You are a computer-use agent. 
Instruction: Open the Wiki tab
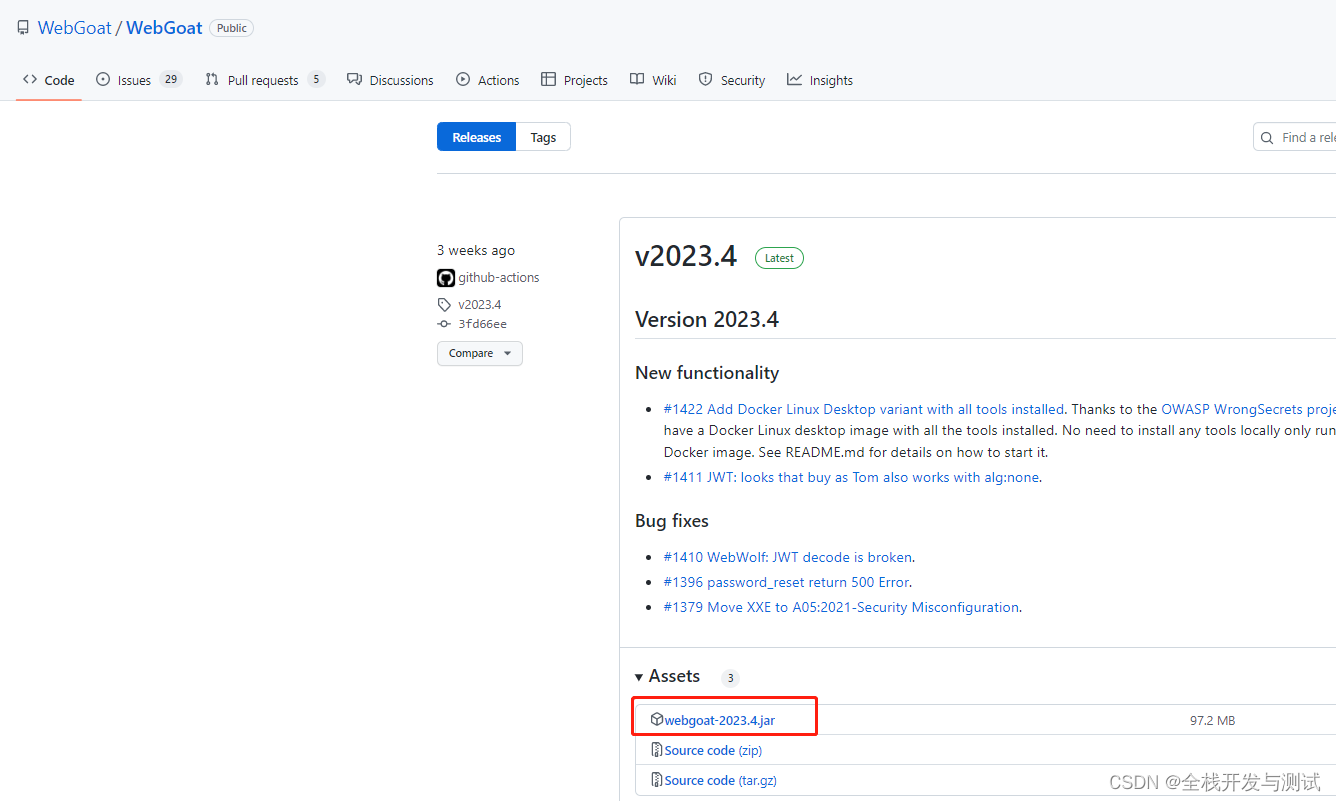[x=653, y=80]
